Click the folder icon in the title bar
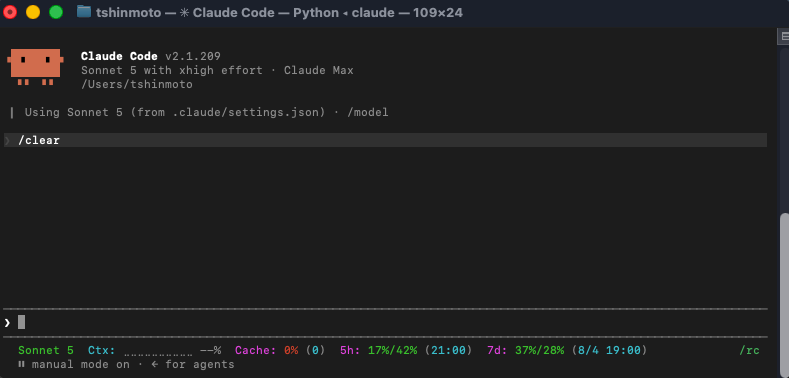The image size is (789, 378). [84, 12]
